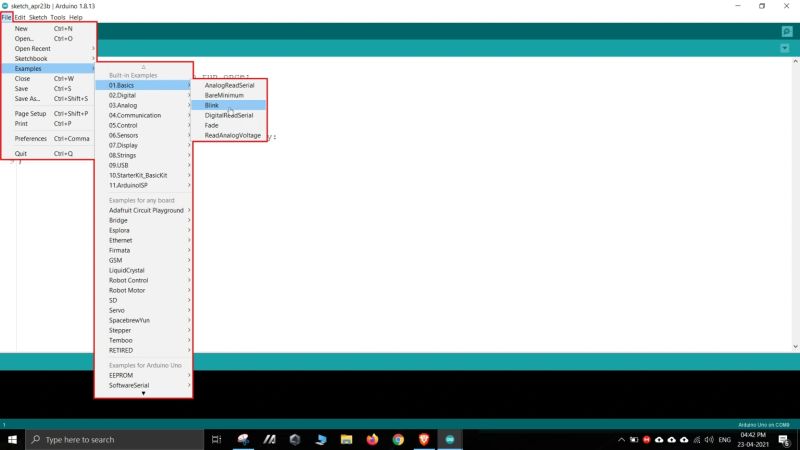The width and height of the screenshot is (800, 450).
Task: Choose Open... from the File menu
Action: point(48,39)
